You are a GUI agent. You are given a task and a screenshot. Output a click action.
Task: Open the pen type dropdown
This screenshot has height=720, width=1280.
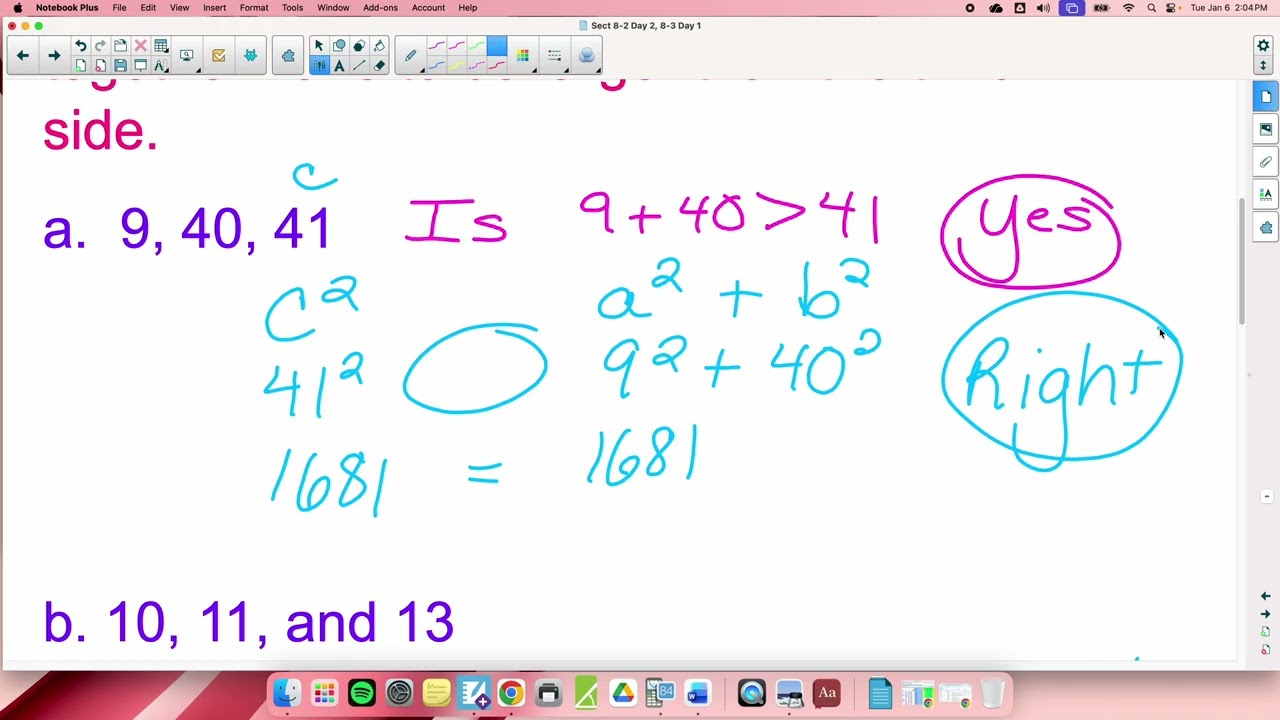point(410,55)
